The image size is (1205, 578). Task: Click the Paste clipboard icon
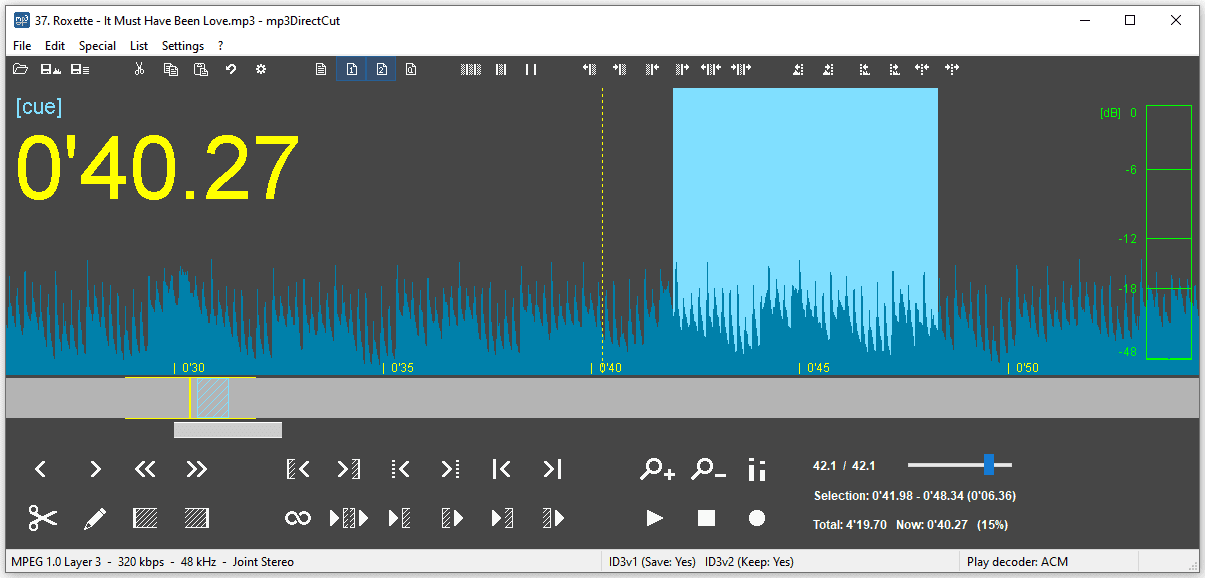point(201,69)
